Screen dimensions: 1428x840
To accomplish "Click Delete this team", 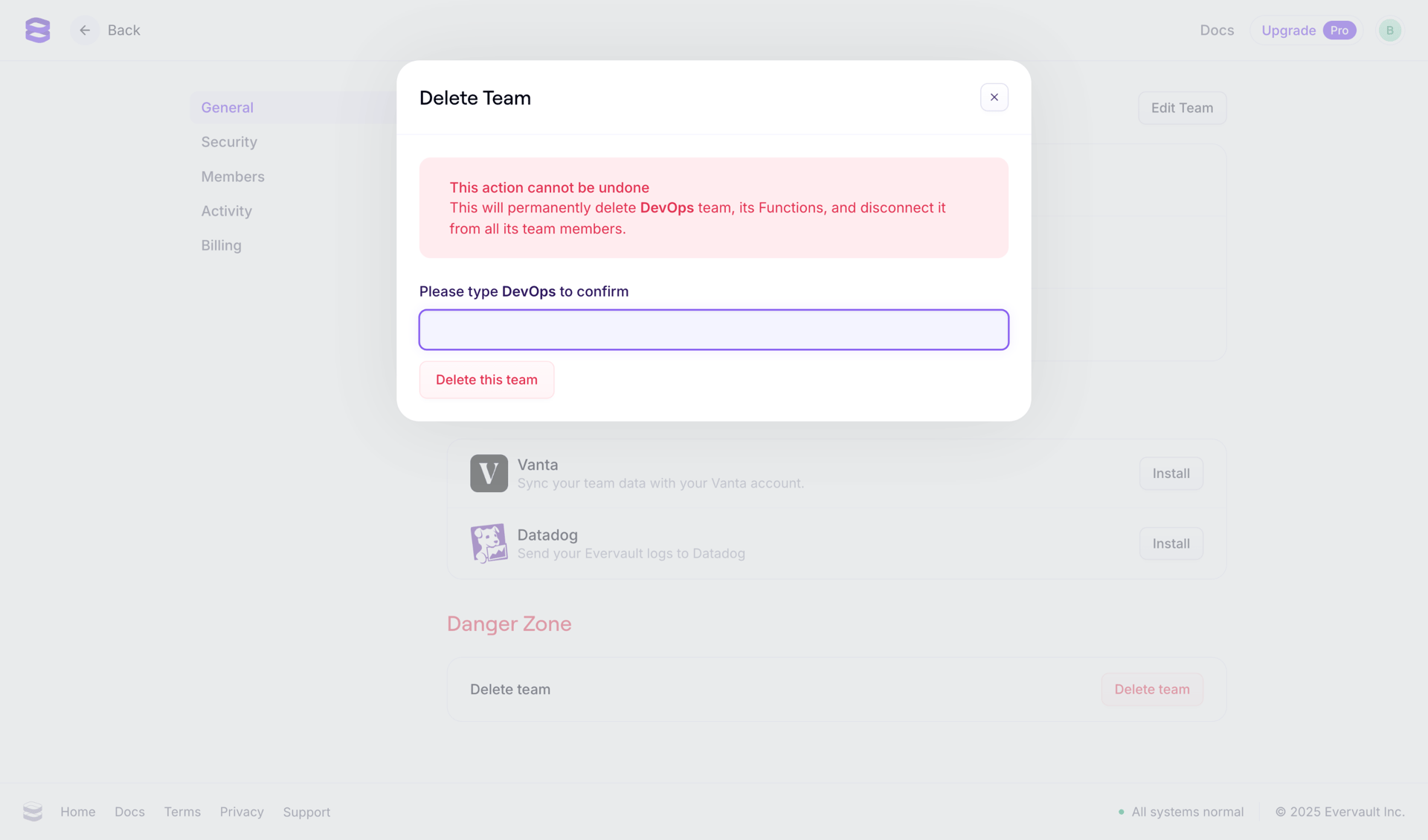I will 486,379.
